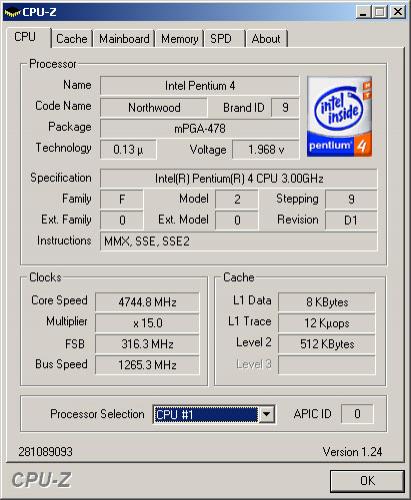Click the Core Speed value field

[x=147, y=302]
